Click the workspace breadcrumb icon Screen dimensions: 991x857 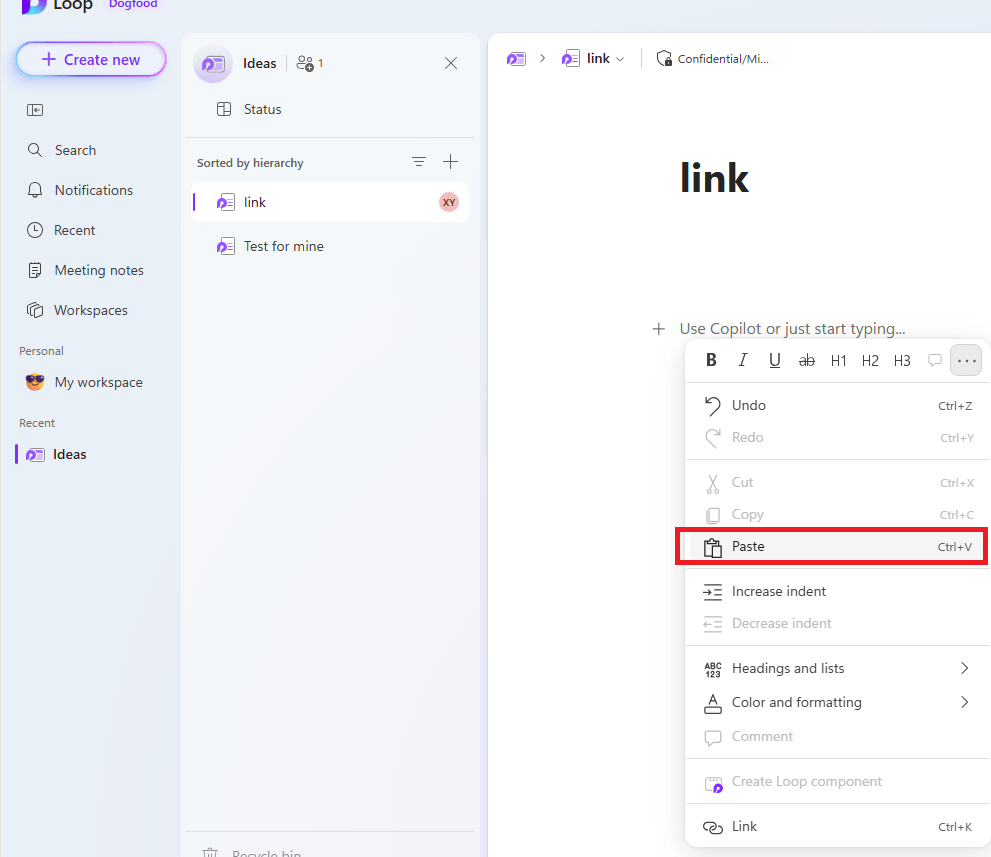click(x=516, y=59)
